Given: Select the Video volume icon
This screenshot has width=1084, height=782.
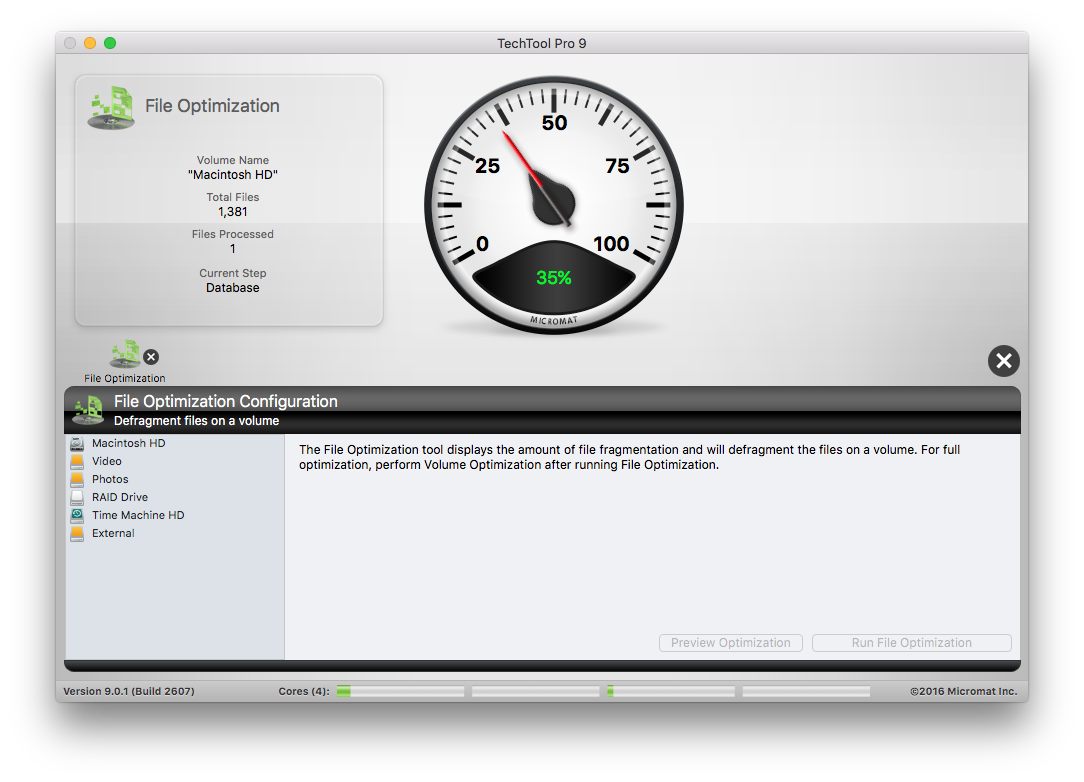Looking at the screenshot, I should tap(77, 461).
